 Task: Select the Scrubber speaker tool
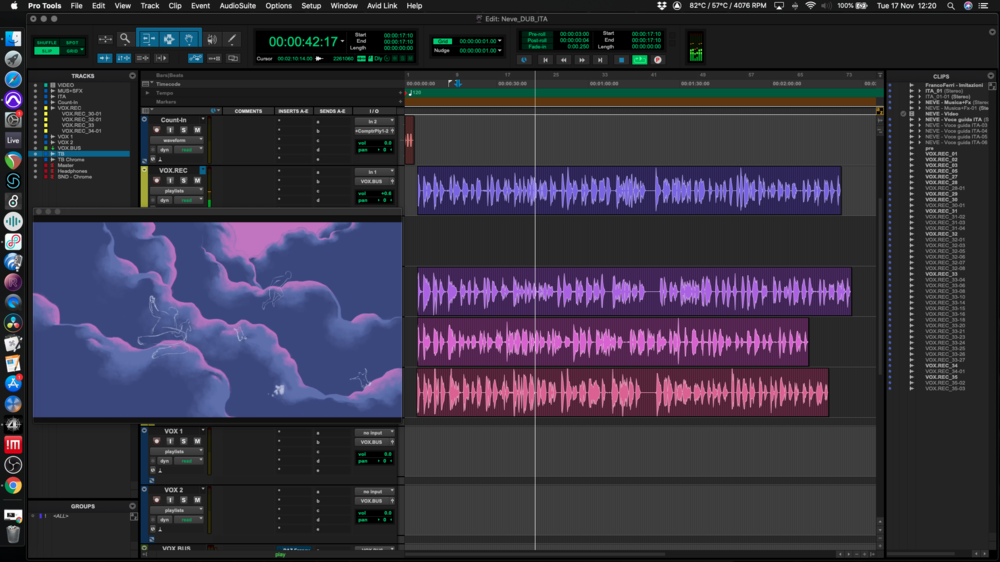pyautogui.click(x=212, y=39)
